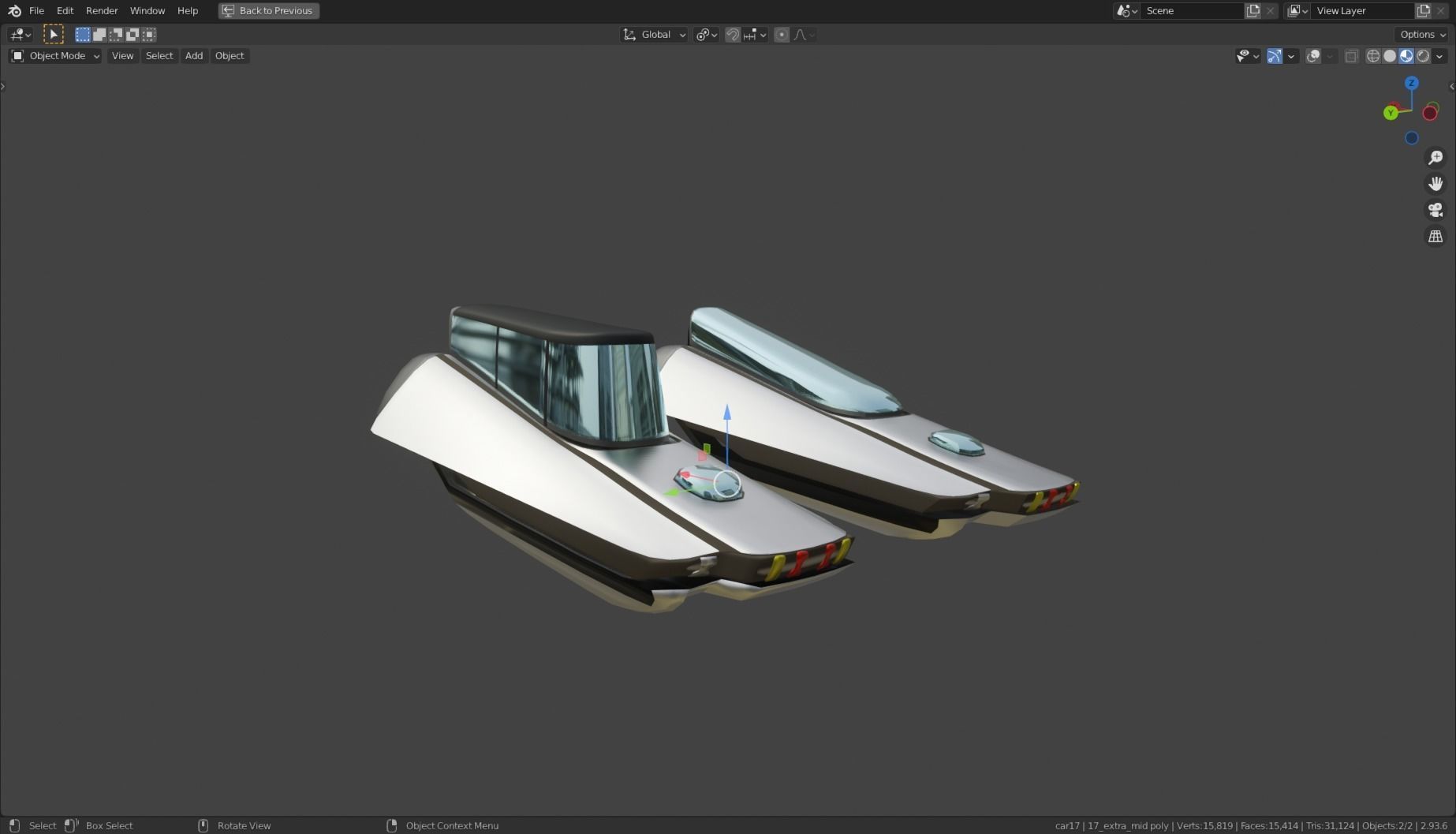Click the blue Z-axis move gizmo arrow
Image resolution: width=1456 pixels, height=834 pixels.
click(x=727, y=412)
